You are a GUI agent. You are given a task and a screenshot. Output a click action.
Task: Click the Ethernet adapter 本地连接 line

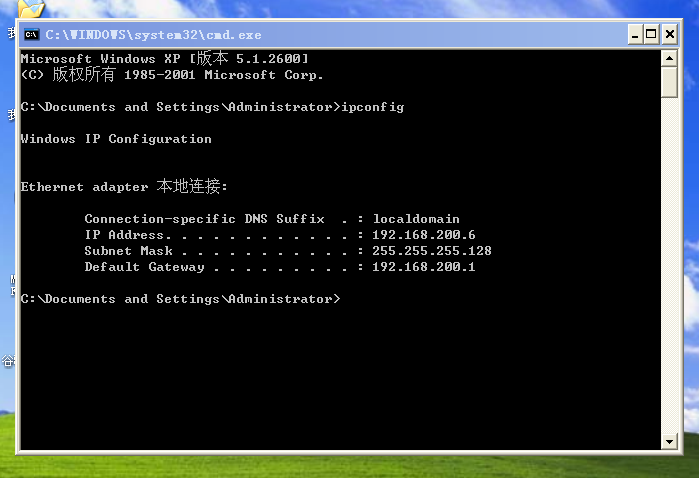(x=124, y=186)
